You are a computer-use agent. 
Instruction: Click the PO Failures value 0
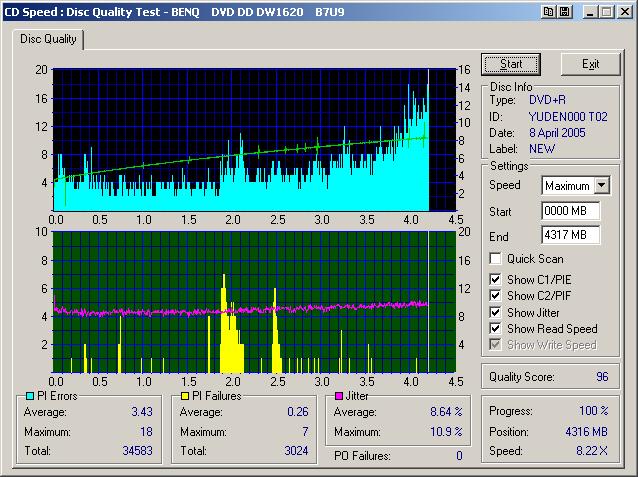click(x=459, y=456)
